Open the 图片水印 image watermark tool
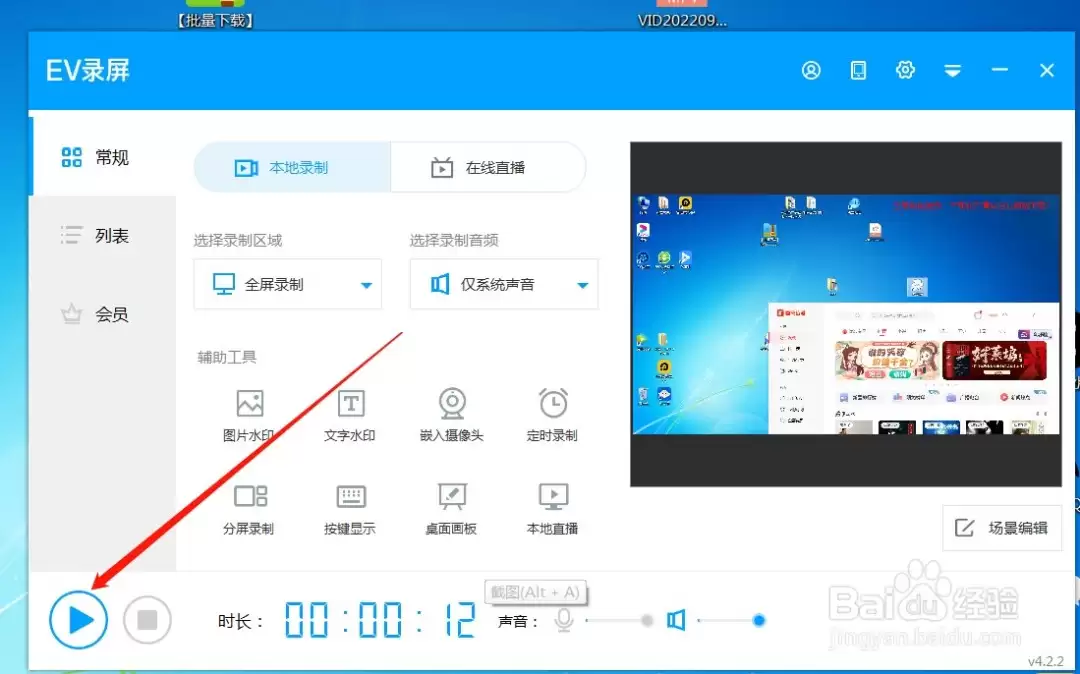The height and width of the screenshot is (674, 1080). 249,416
